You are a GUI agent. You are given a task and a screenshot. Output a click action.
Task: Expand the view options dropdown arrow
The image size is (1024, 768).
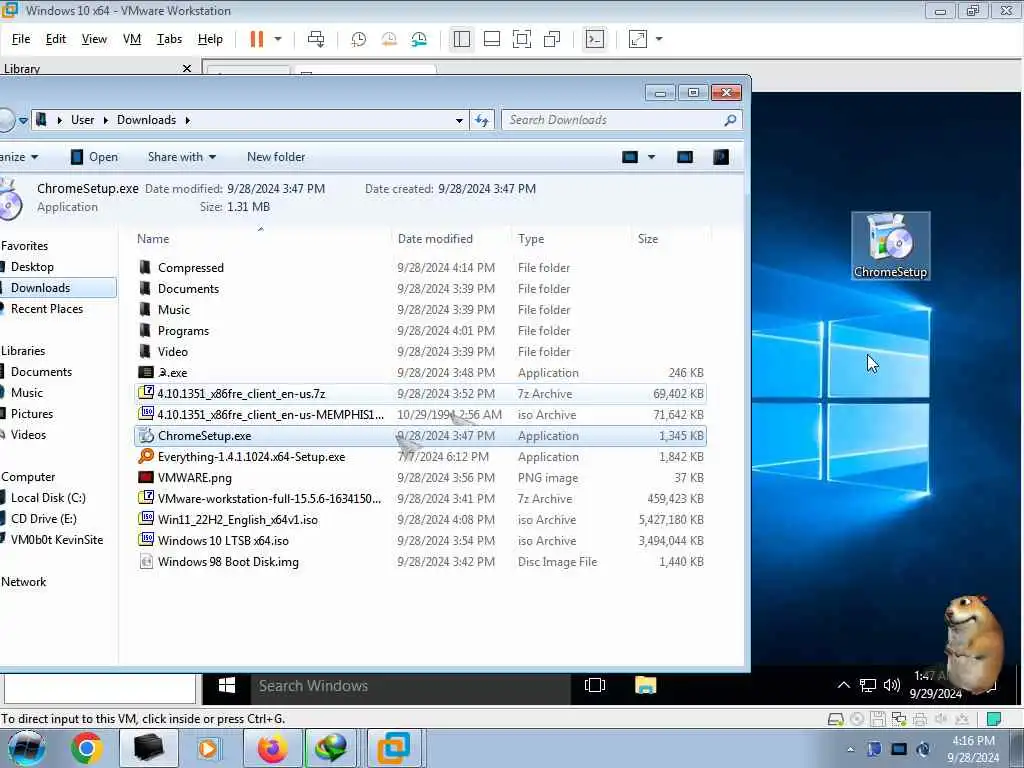(651, 157)
